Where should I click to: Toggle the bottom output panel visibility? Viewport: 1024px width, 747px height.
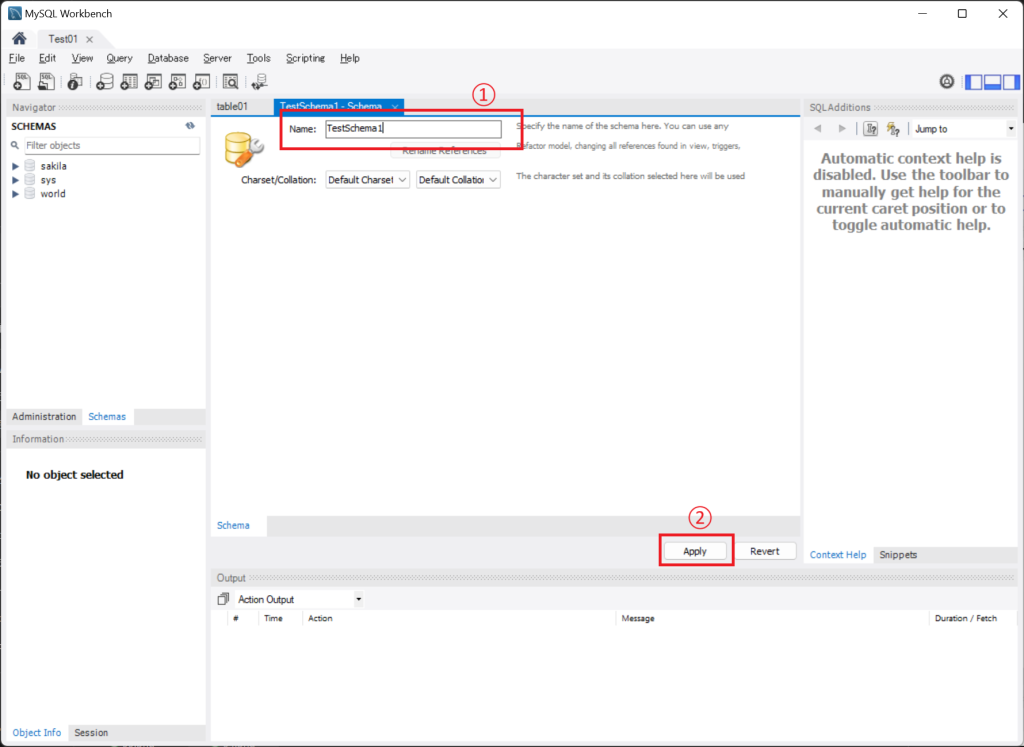pos(990,82)
